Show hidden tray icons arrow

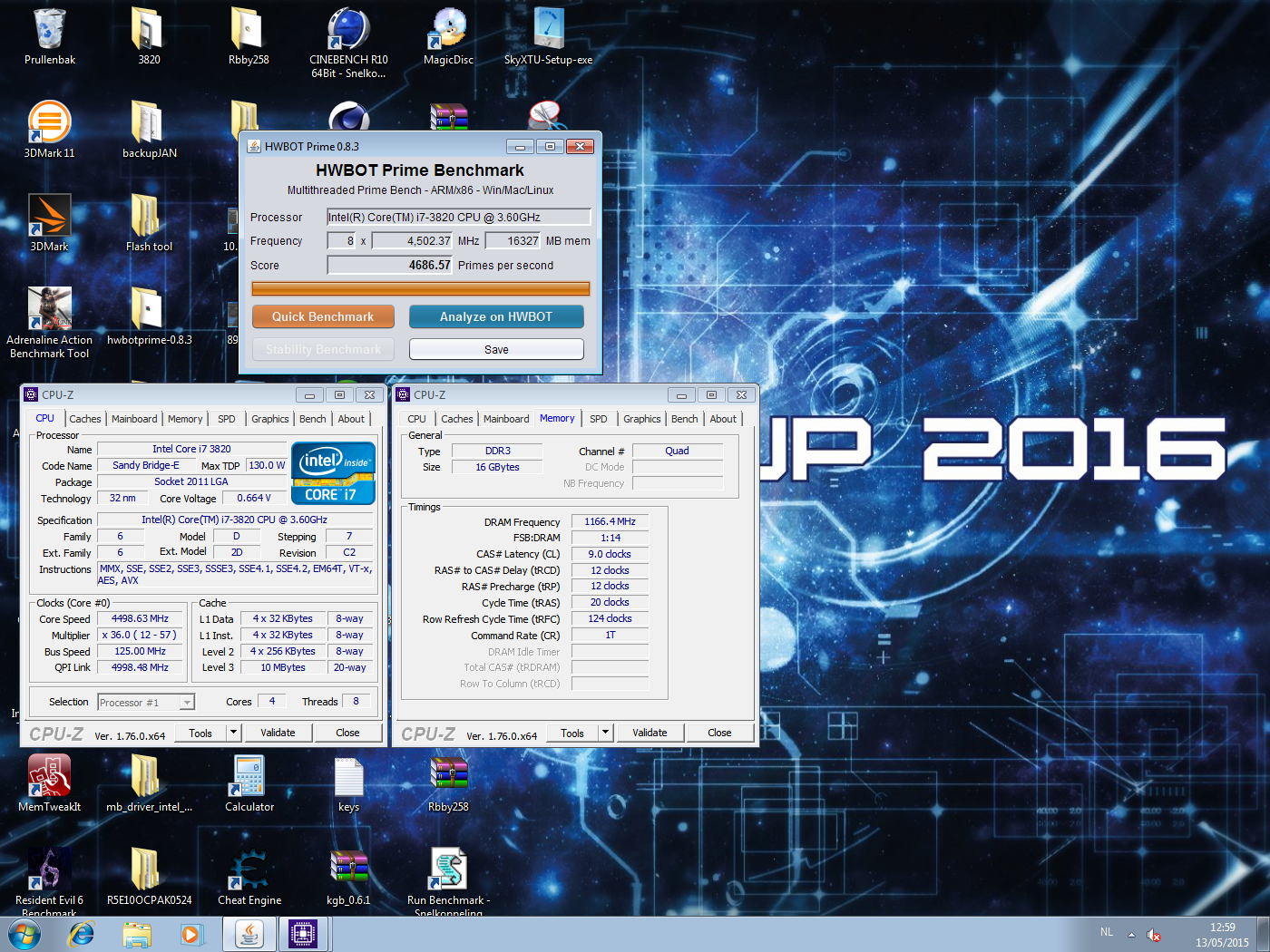1131,934
